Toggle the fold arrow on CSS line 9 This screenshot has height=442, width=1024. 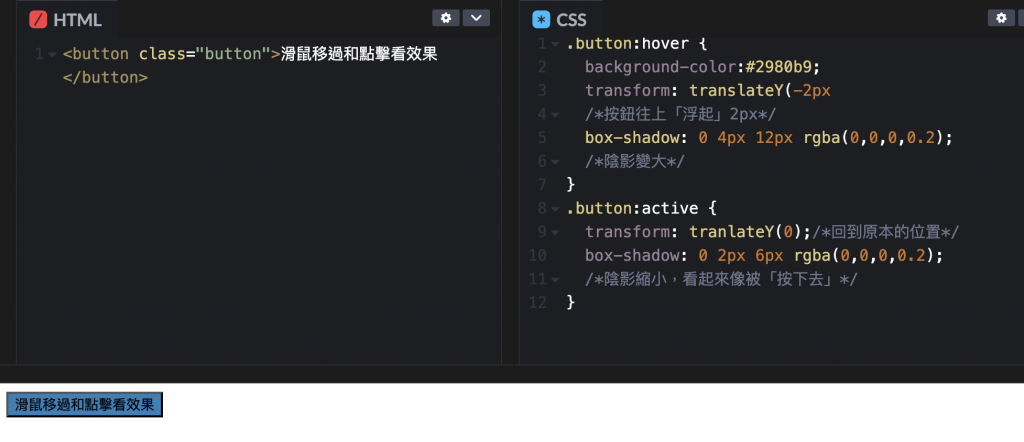(555, 232)
